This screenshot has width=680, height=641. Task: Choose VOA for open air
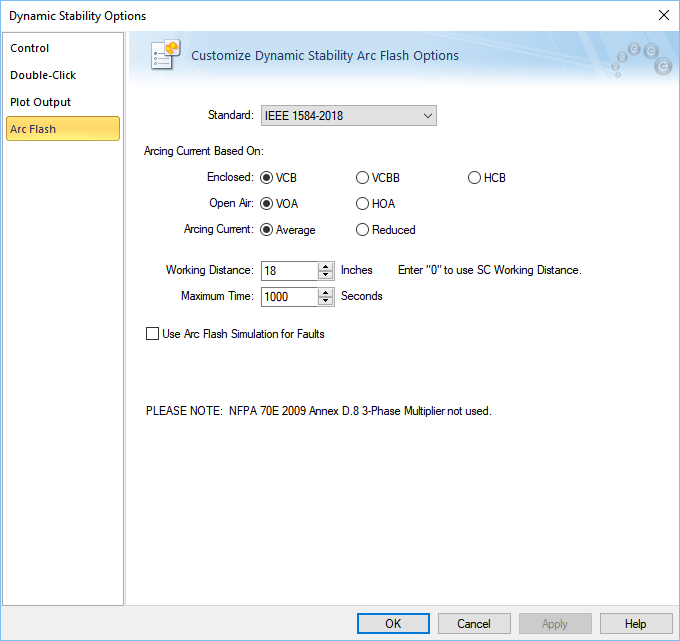(x=267, y=204)
